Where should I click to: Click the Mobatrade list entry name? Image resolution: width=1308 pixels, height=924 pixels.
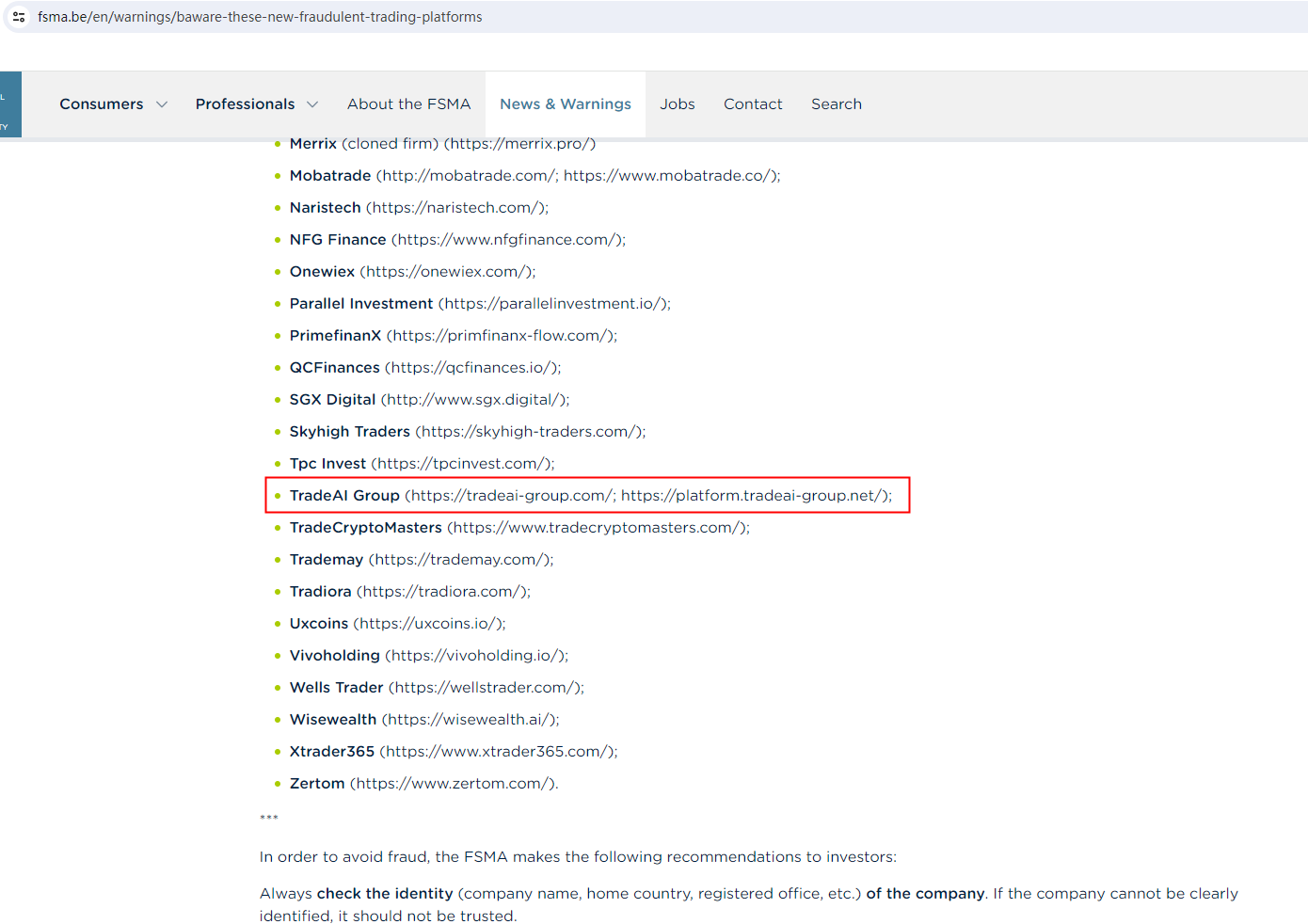pos(329,176)
